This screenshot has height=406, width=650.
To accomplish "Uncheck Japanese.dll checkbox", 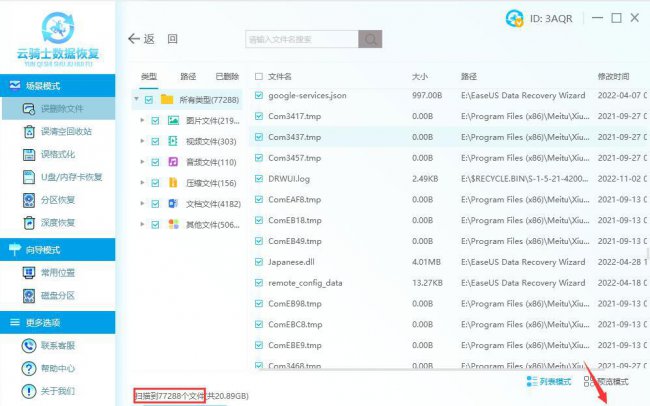I will click(x=259, y=262).
